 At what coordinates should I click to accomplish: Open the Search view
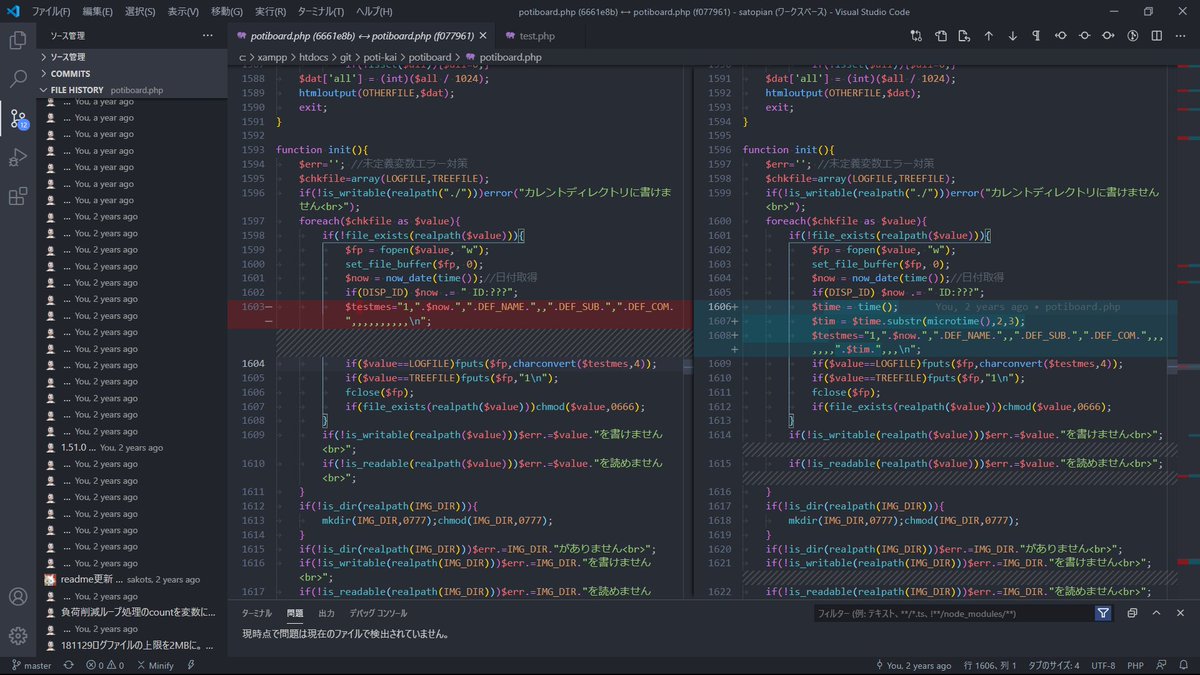coord(17,78)
